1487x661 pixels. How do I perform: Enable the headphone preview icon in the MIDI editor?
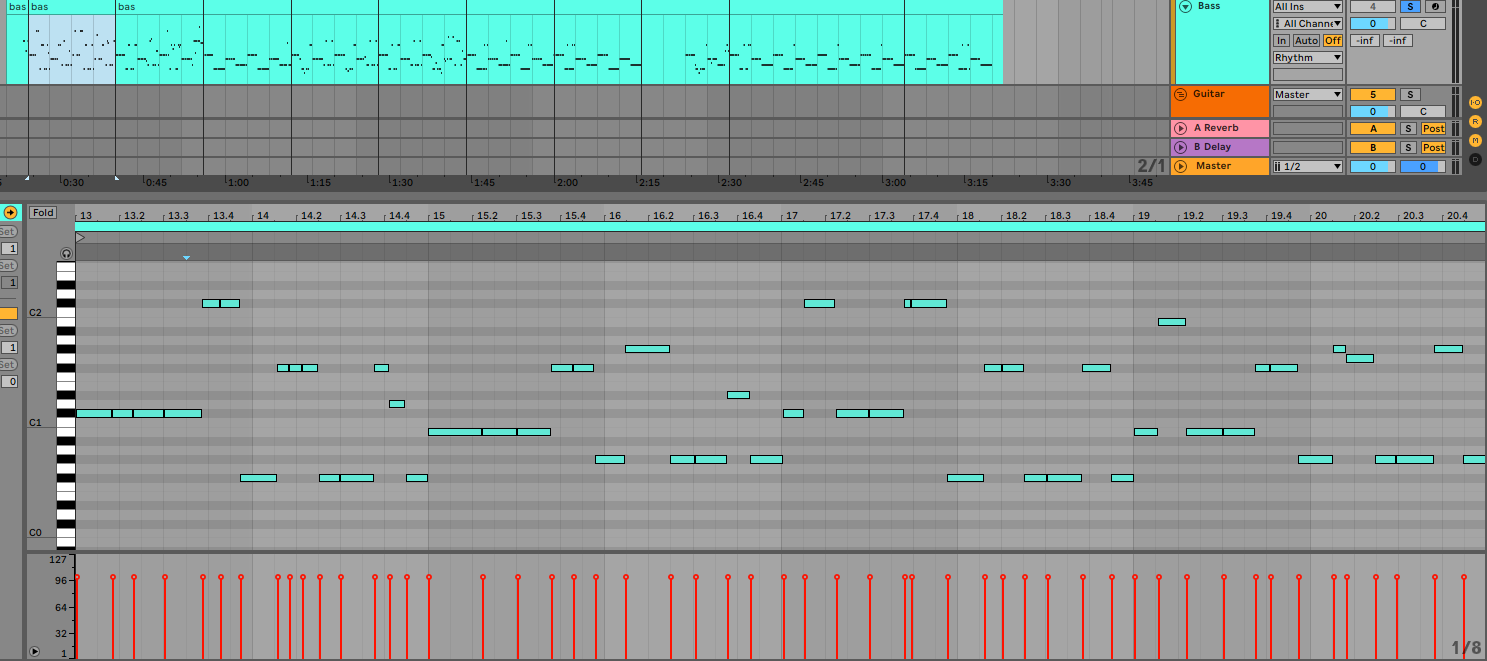[65, 254]
